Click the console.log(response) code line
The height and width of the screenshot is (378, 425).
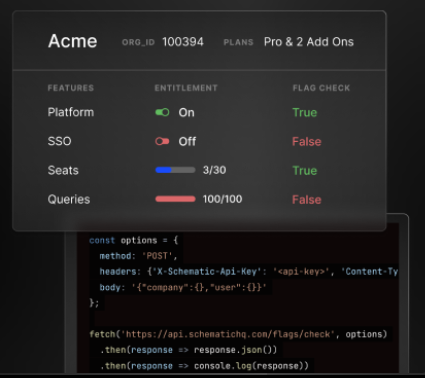204,366
